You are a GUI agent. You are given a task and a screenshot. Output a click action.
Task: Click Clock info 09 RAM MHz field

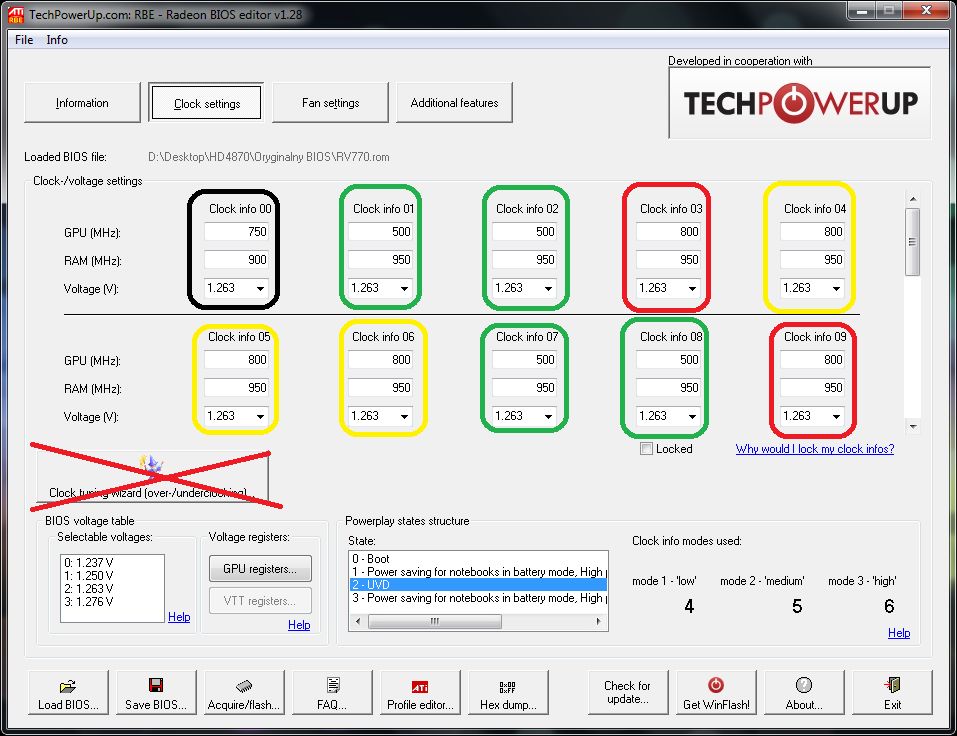coord(812,388)
